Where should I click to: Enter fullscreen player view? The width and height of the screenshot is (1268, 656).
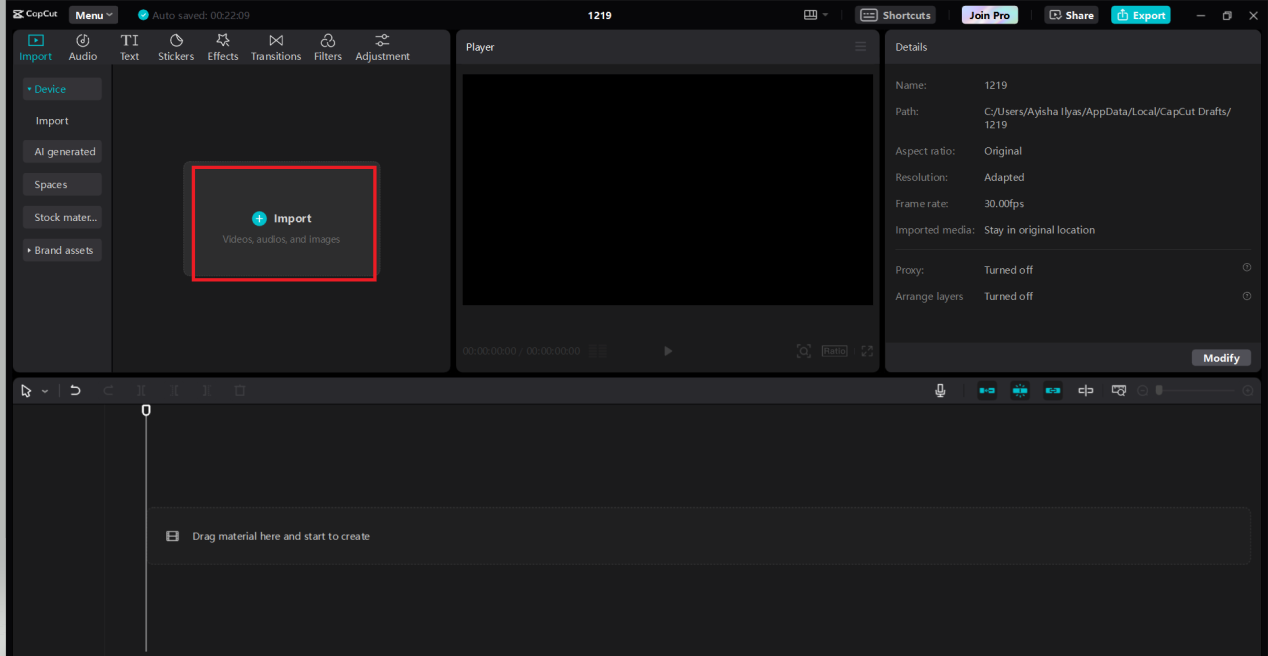point(867,351)
